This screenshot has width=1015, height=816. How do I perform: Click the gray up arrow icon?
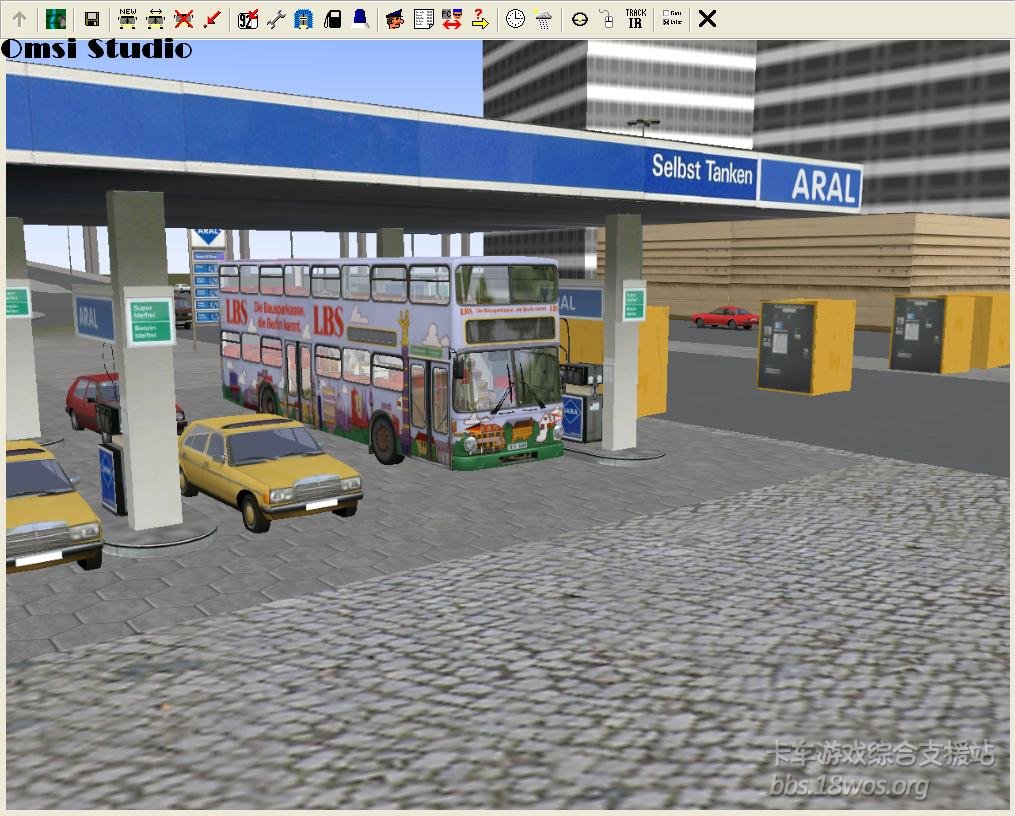(x=19, y=19)
